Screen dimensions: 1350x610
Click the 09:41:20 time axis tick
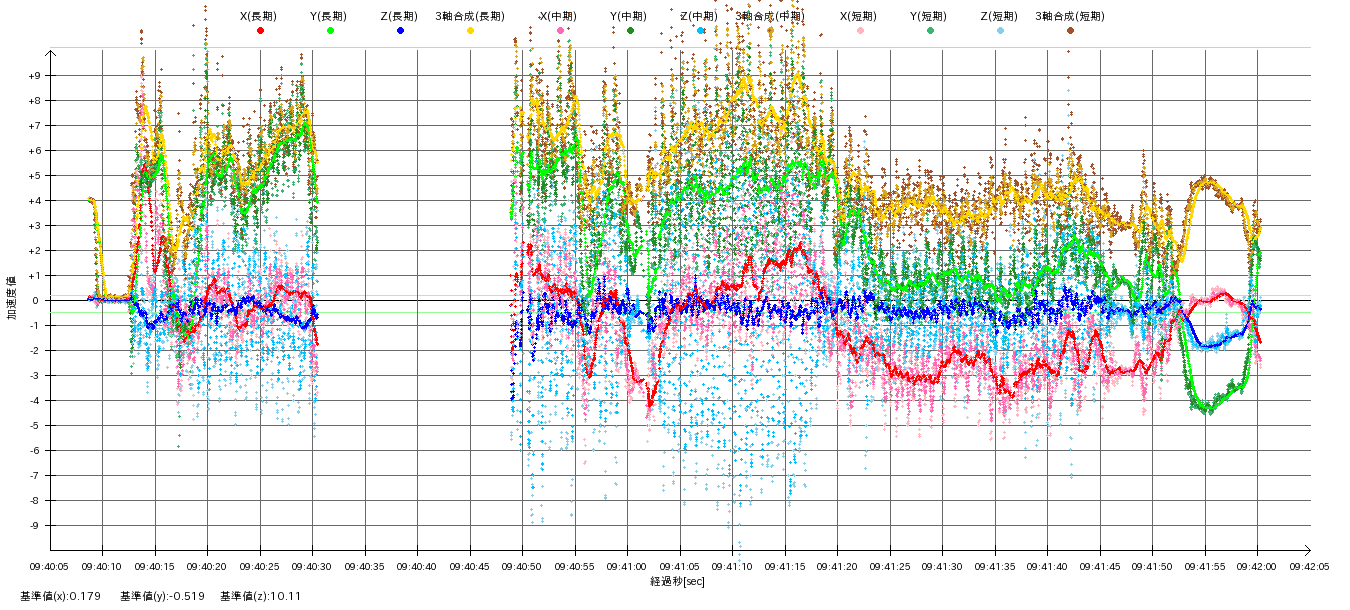(837, 566)
